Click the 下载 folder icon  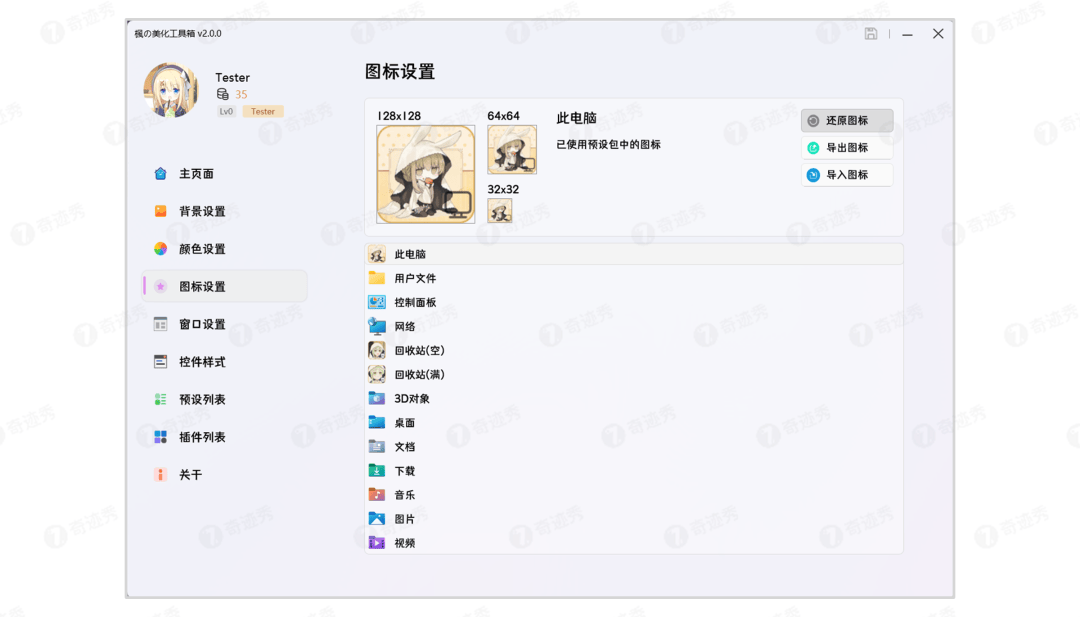click(377, 471)
